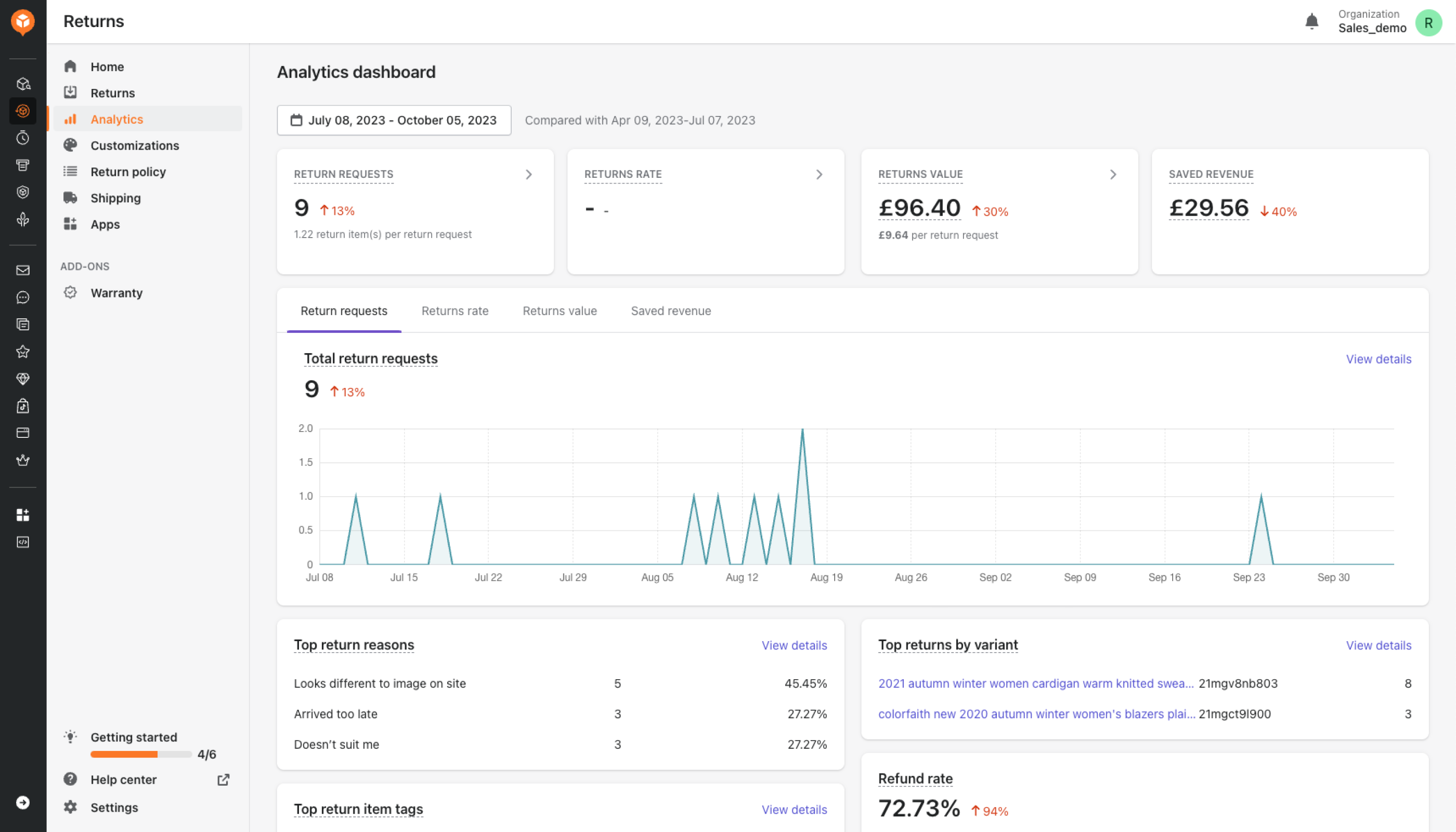1456x832 pixels.
Task: Switch to the Saved Revenue tab
Action: tap(671, 310)
